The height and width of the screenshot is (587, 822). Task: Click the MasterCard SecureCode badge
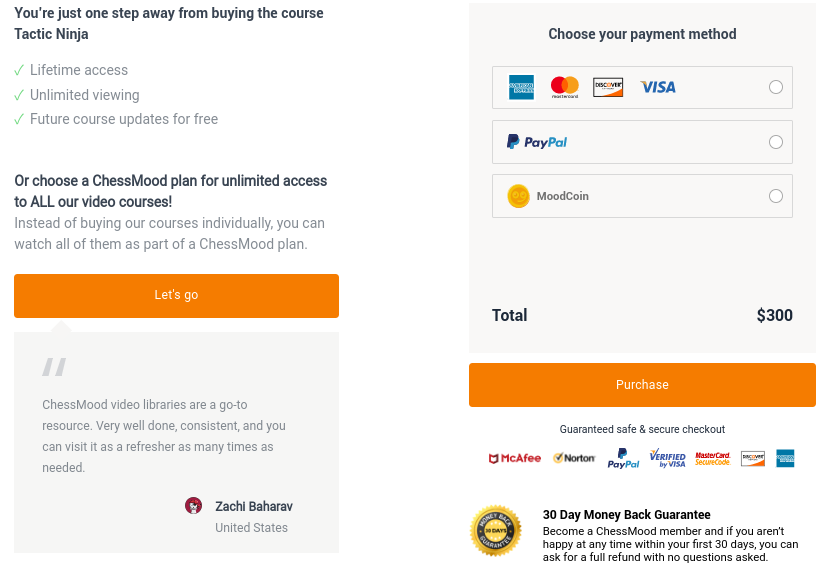coord(712,459)
